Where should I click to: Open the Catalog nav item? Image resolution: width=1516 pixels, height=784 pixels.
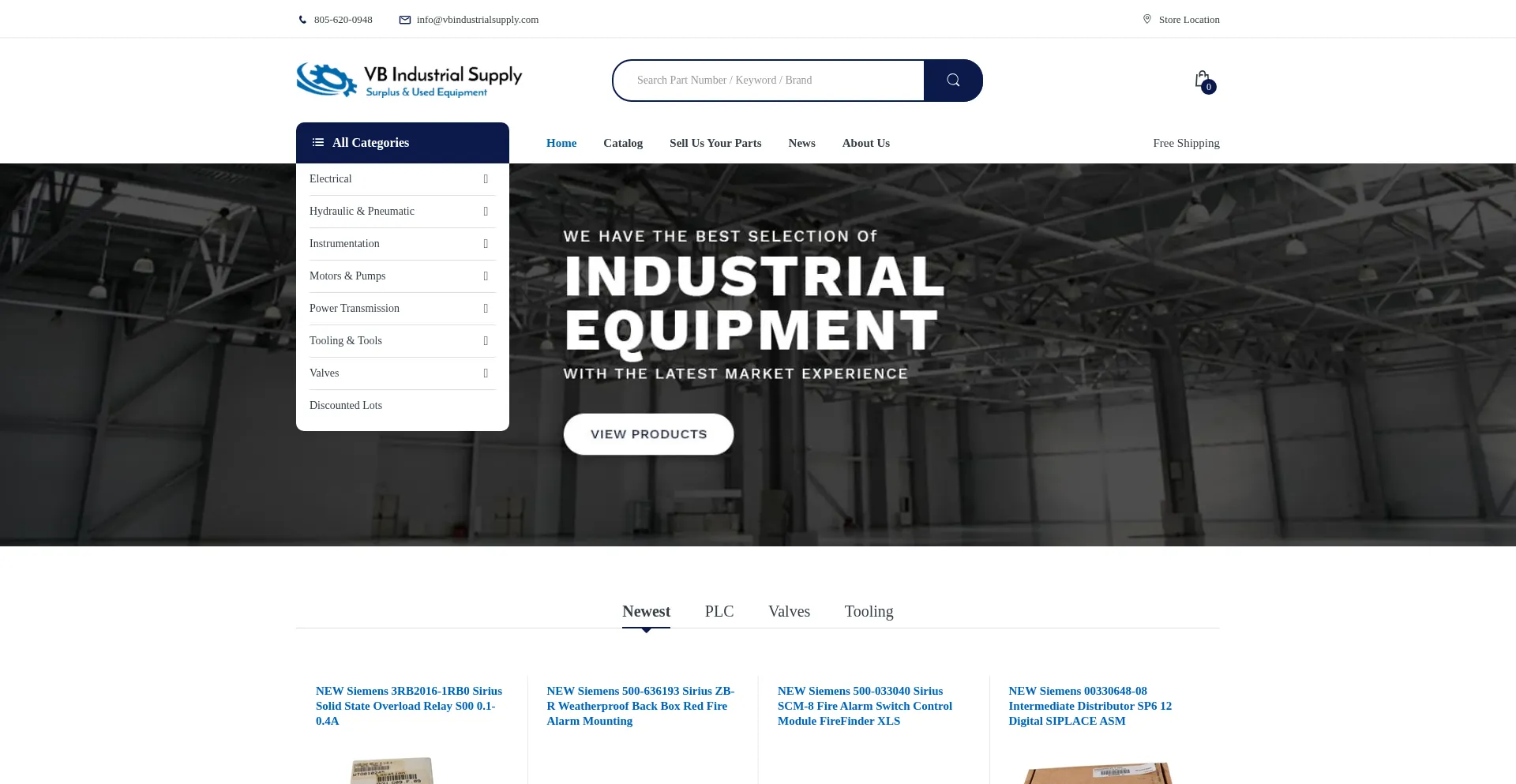(623, 143)
